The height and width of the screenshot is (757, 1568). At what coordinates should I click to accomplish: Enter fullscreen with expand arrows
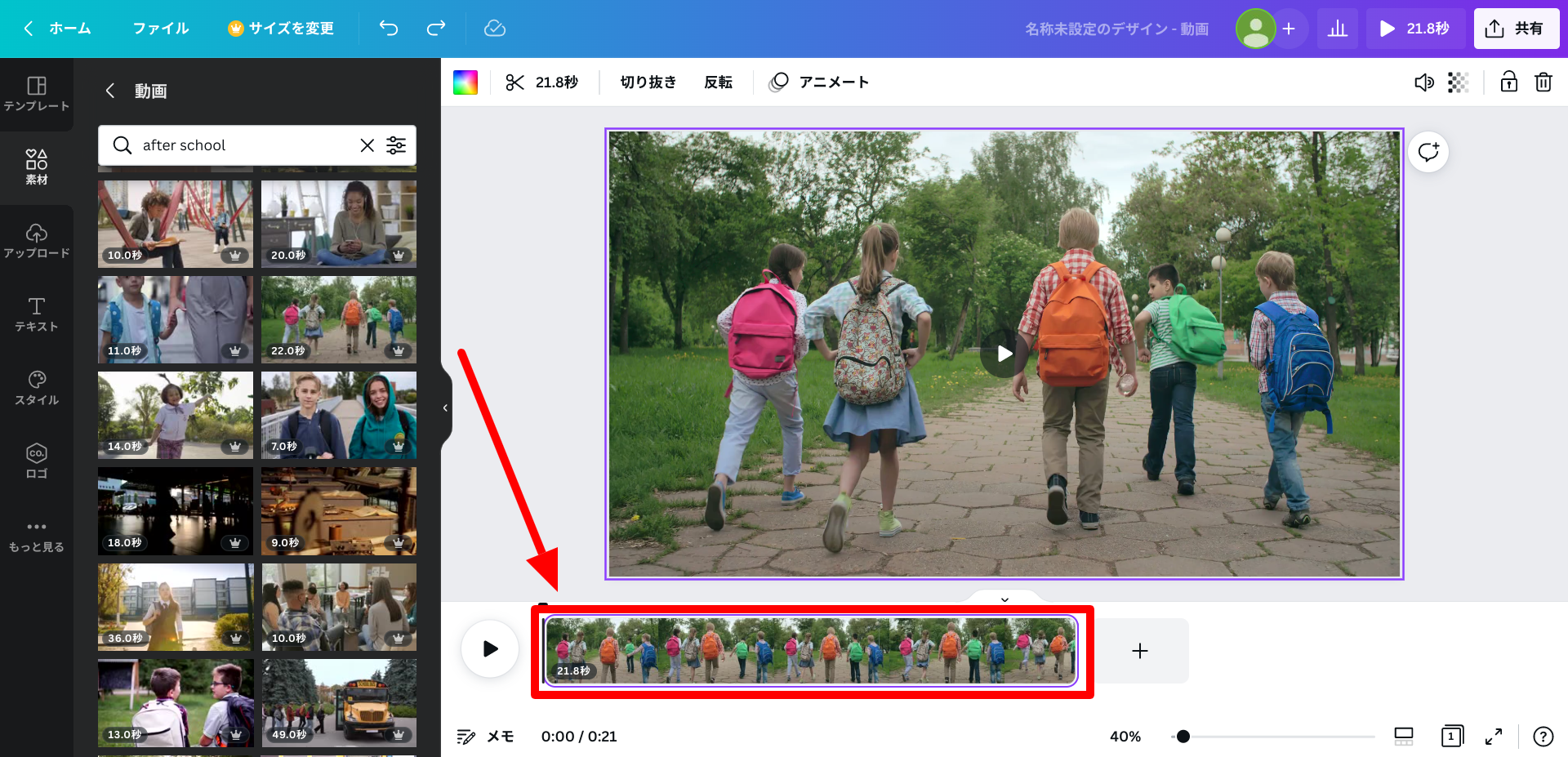click(1494, 737)
